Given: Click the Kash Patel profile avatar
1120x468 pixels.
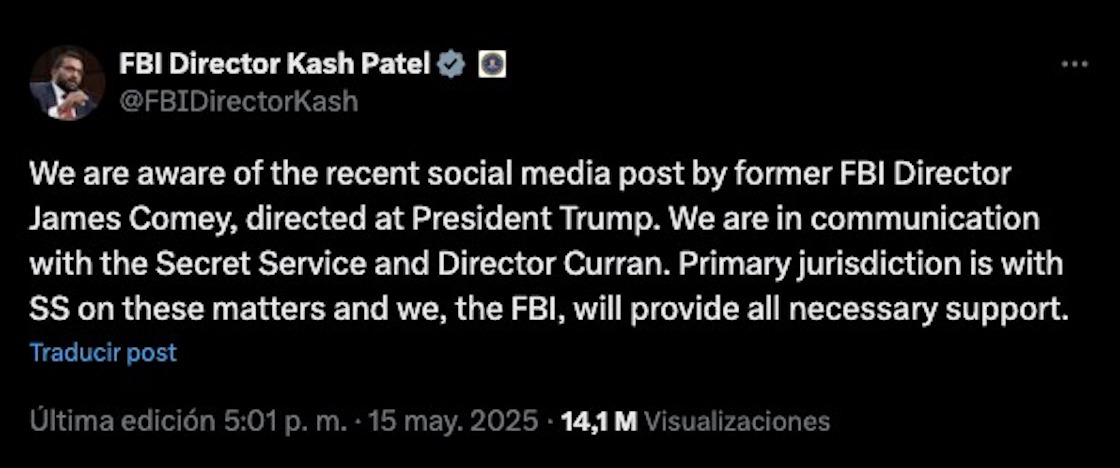Looking at the screenshot, I should (x=67, y=83).
